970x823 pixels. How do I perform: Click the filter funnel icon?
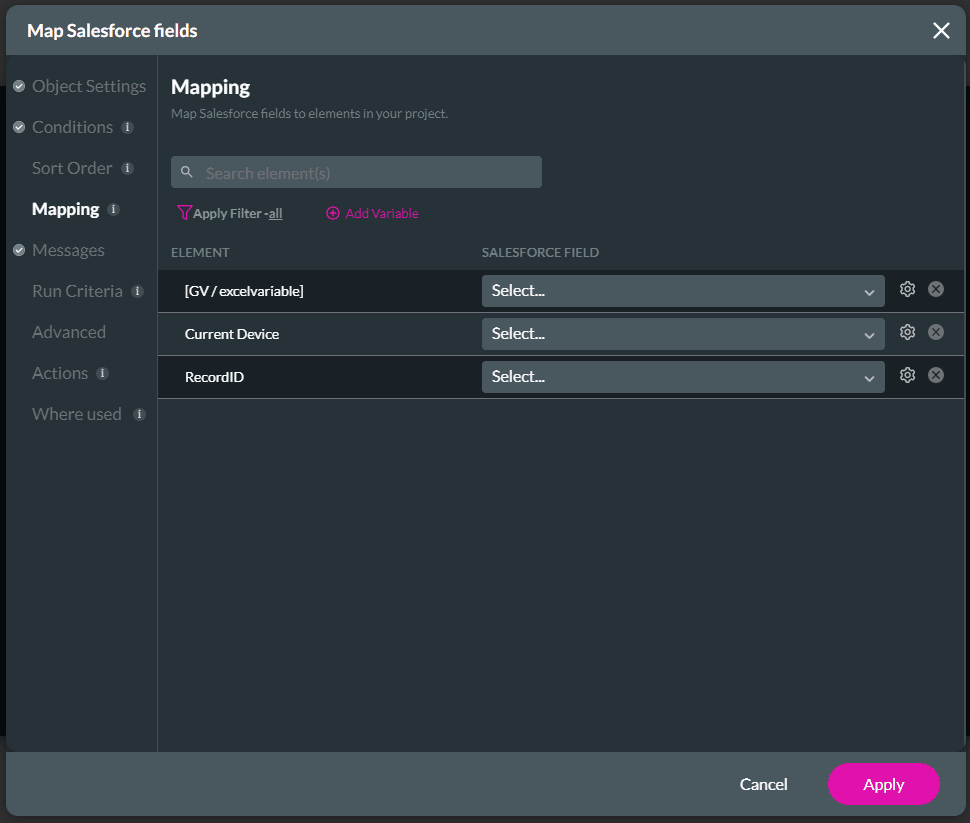click(x=184, y=213)
